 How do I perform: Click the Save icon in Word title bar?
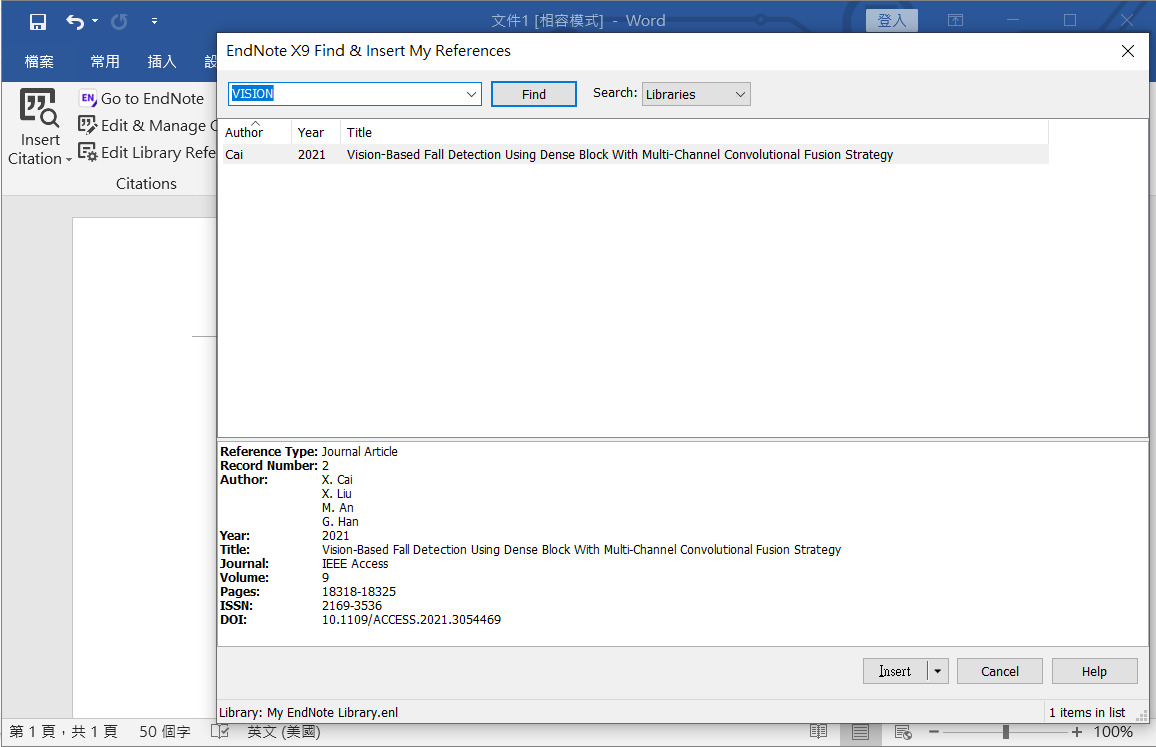[x=38, y=21]
